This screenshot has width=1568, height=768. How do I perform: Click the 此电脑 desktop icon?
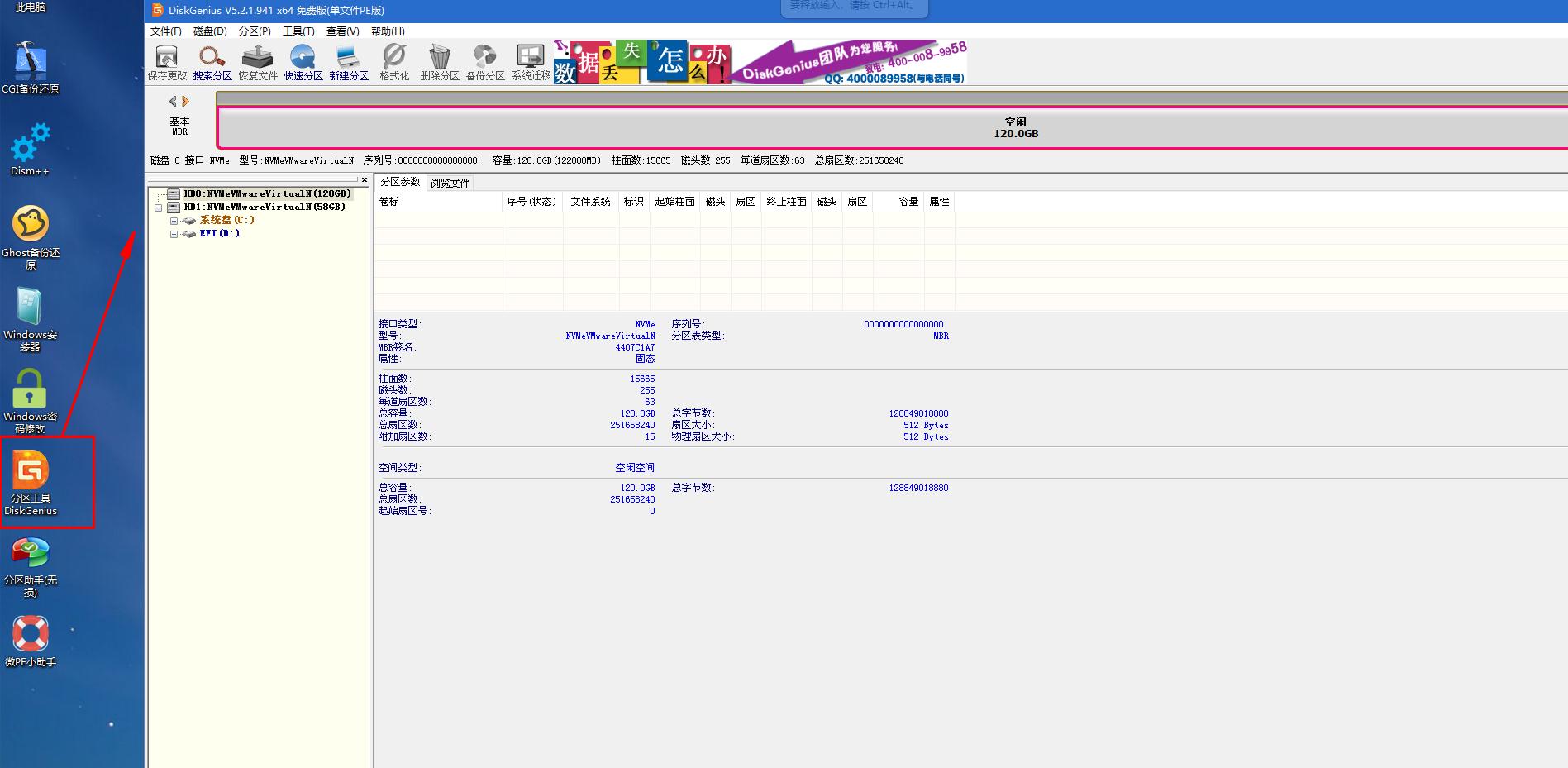coord(31,7)
